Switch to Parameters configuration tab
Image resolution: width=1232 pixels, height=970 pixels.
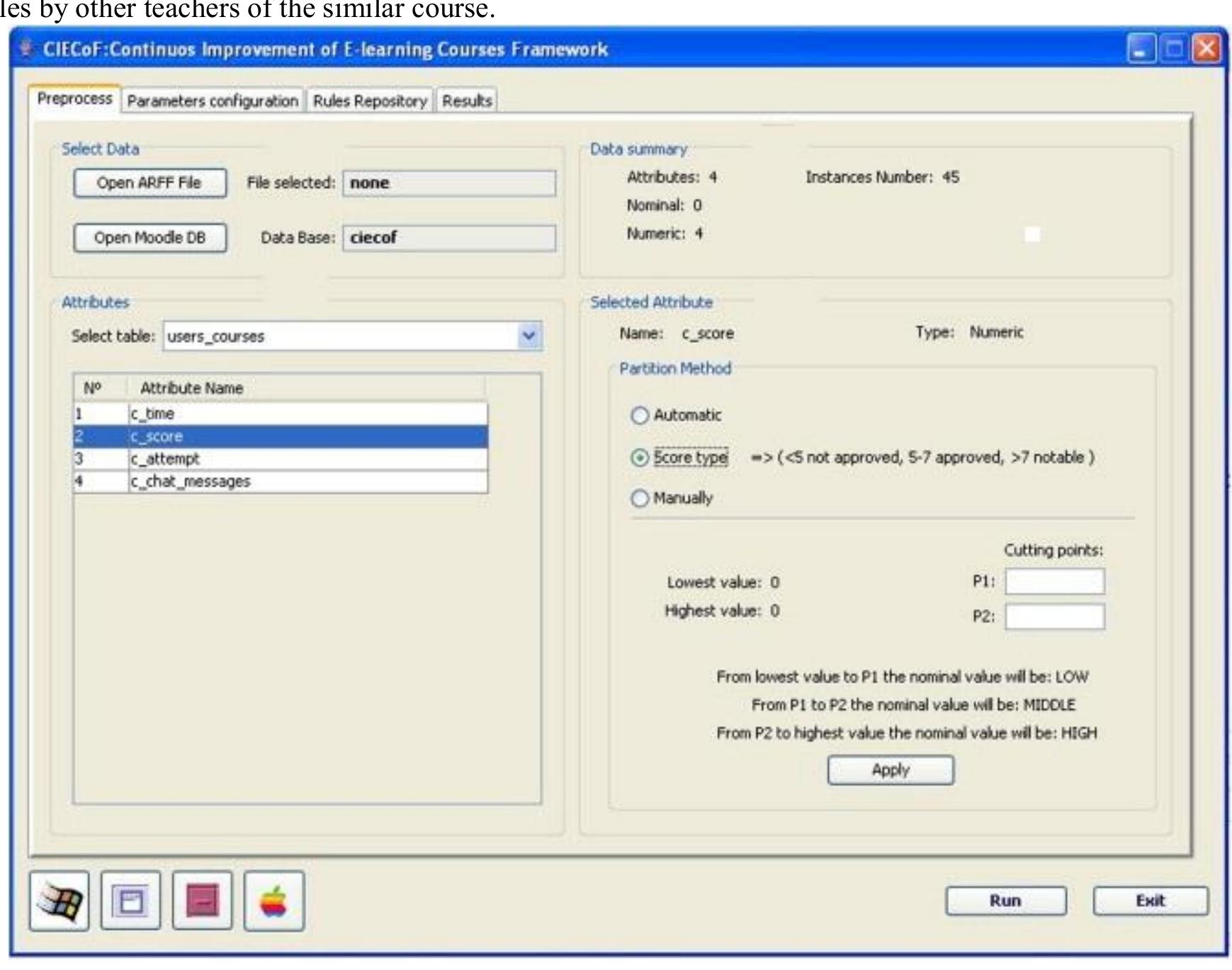[x=213, y=101]
